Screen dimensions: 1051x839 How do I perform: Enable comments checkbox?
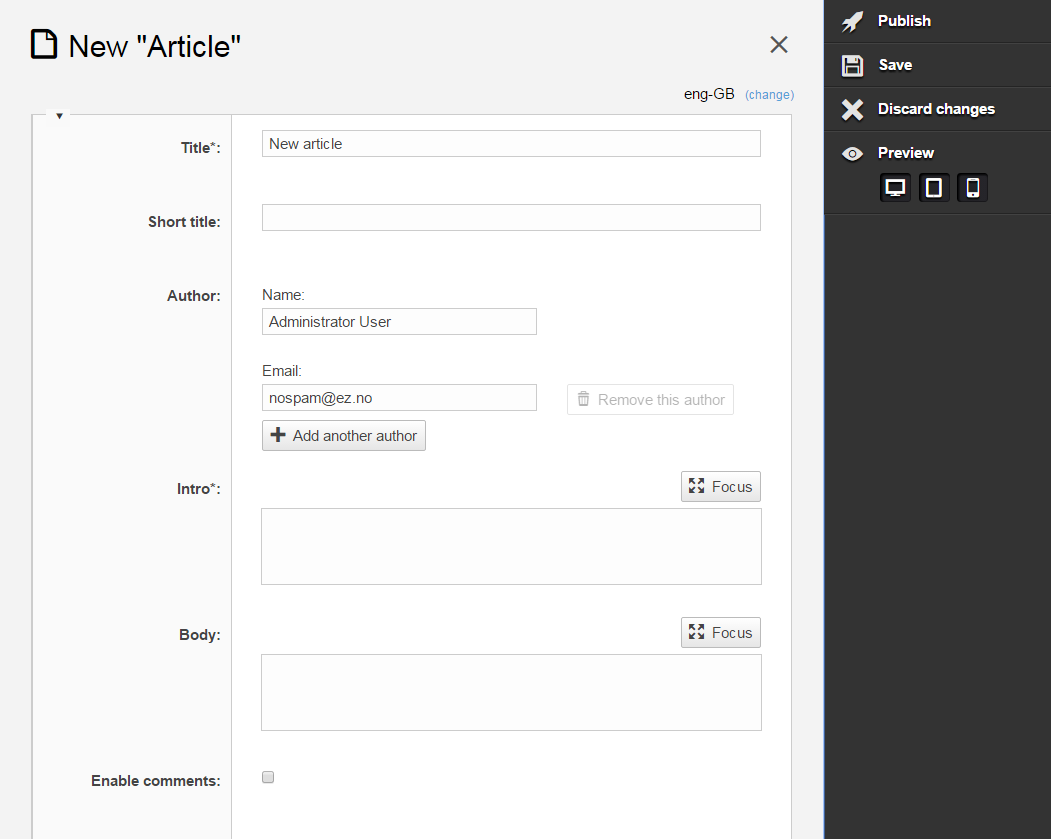(268, 777)
